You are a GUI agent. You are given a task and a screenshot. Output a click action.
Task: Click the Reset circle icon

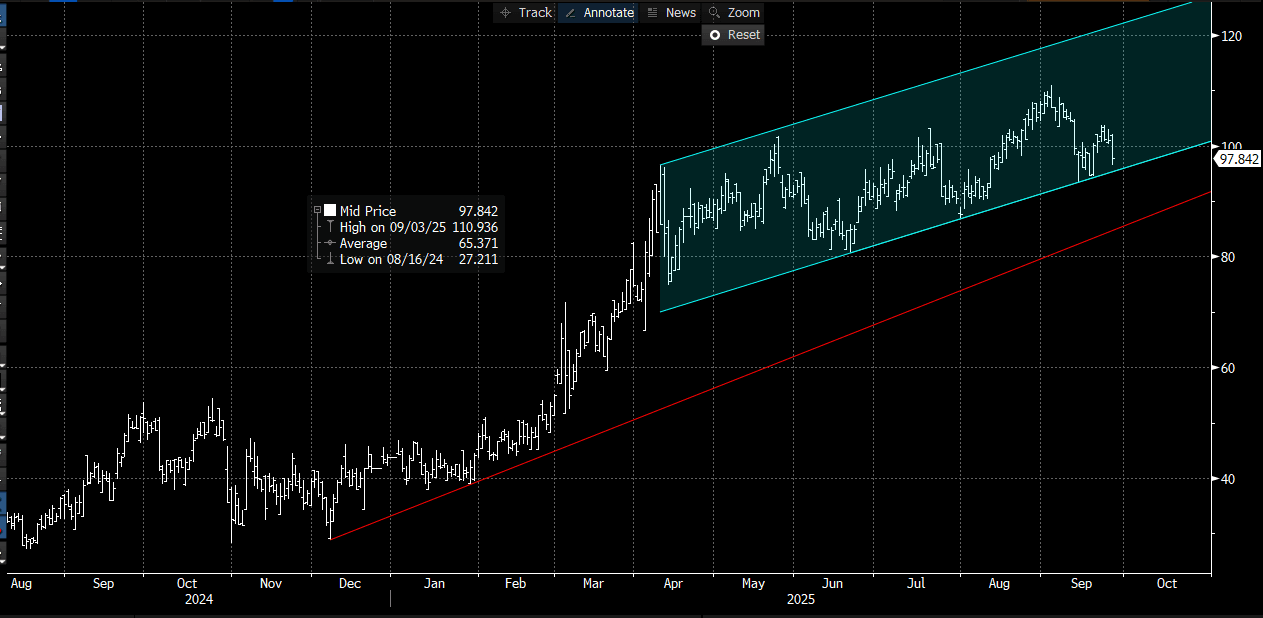click(x=714, y=35)
